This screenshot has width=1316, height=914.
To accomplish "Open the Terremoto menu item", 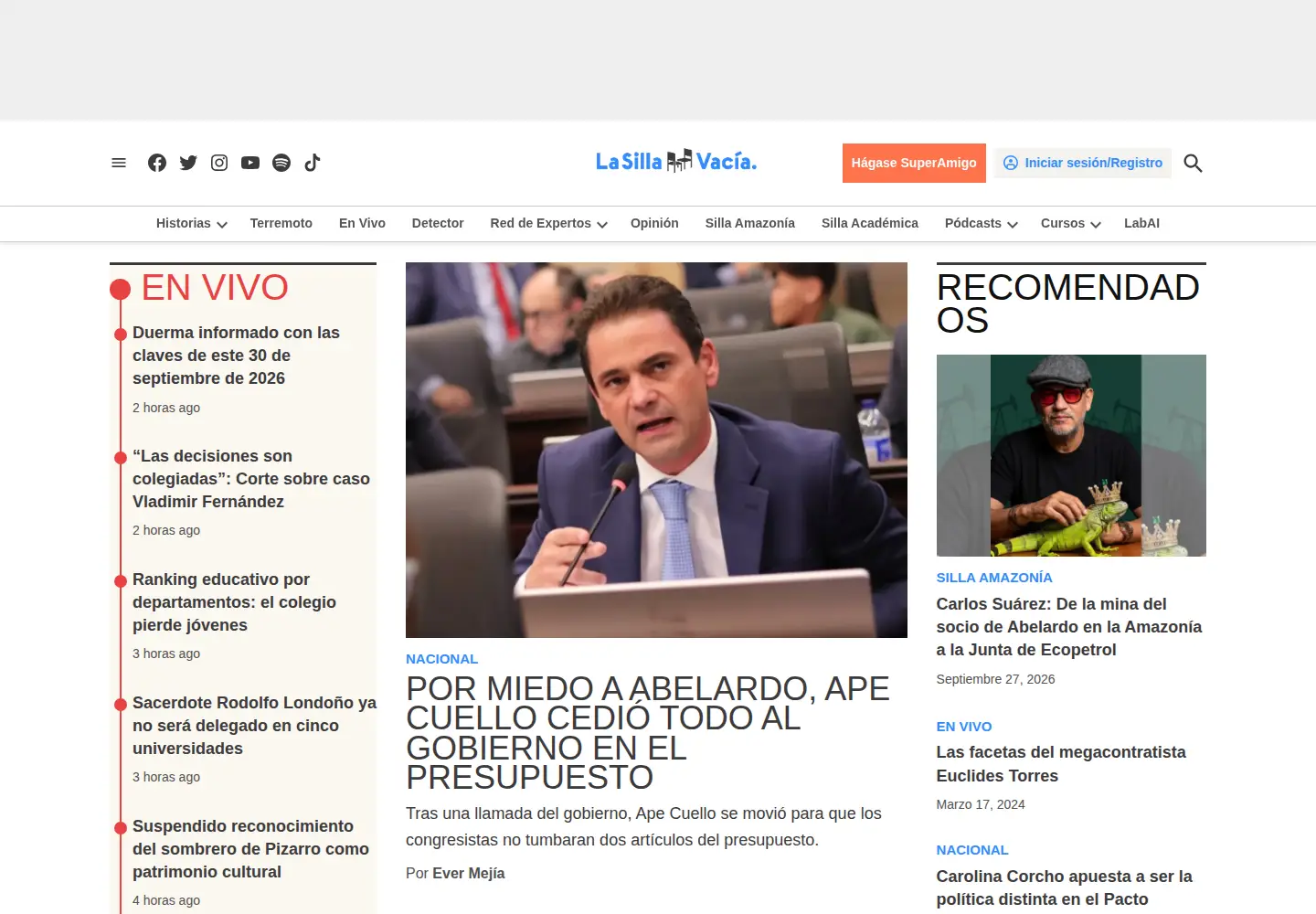I will pyautogui.click(x=281, y=223).
